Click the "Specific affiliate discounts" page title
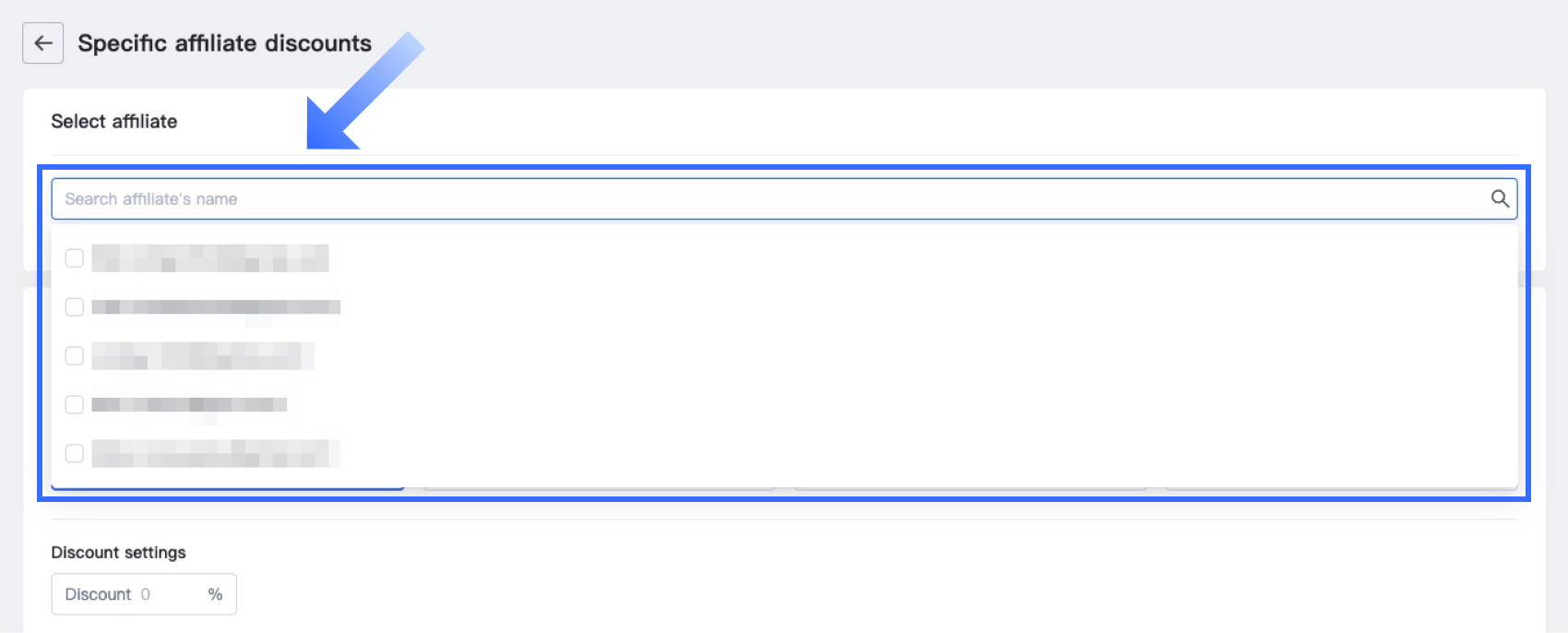This screenshot has width=1568, height=633. tap(224, 43)
